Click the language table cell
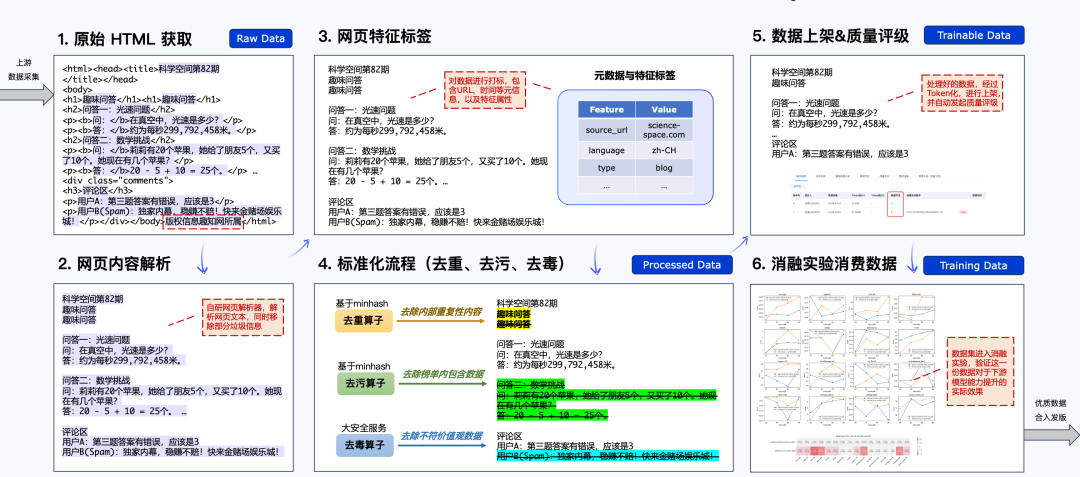The width and height of the screenshot is (1080, 477). click(x=606, y=149)
